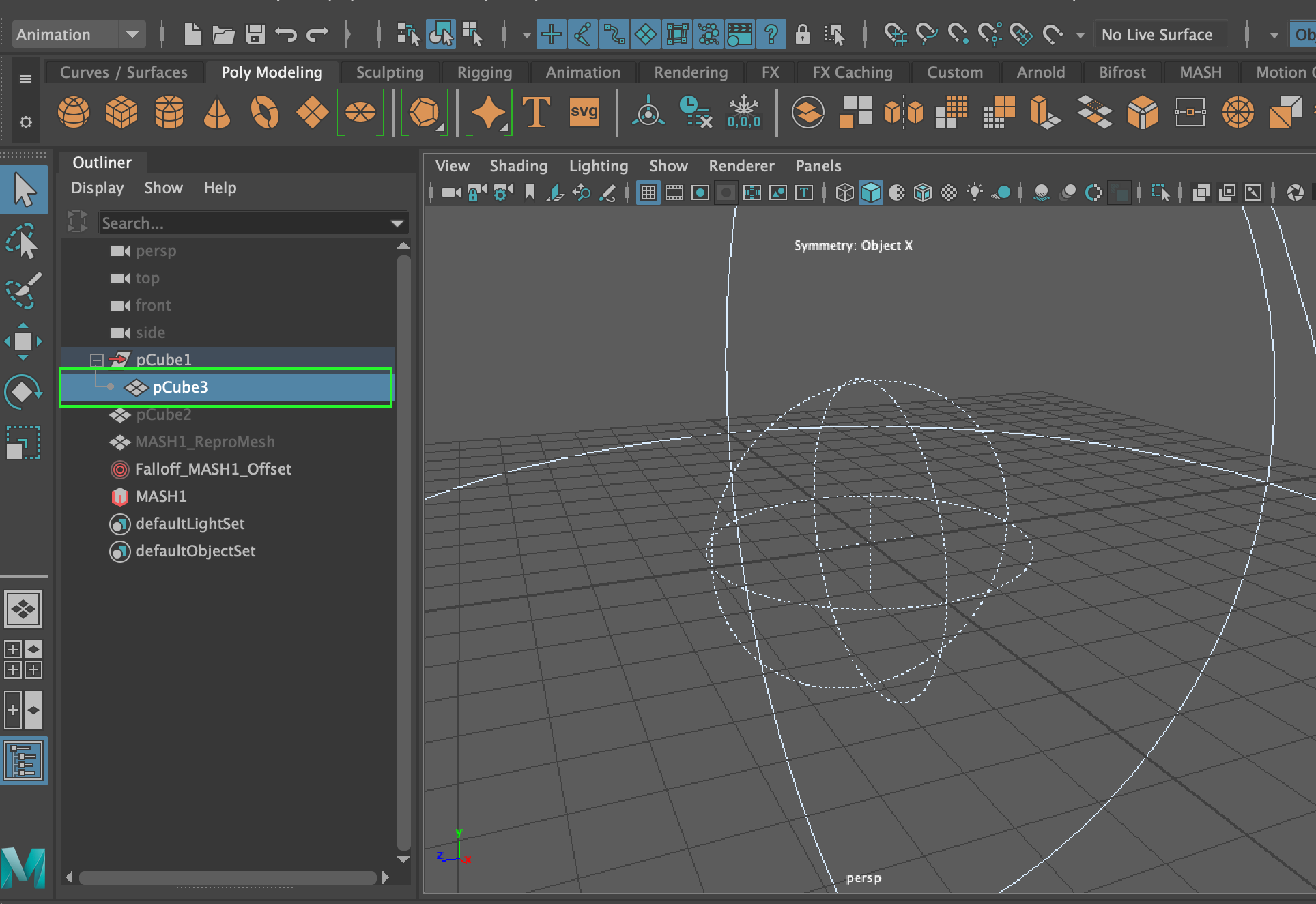Create a polygon cube from the shelf

(x=121, y=113)
